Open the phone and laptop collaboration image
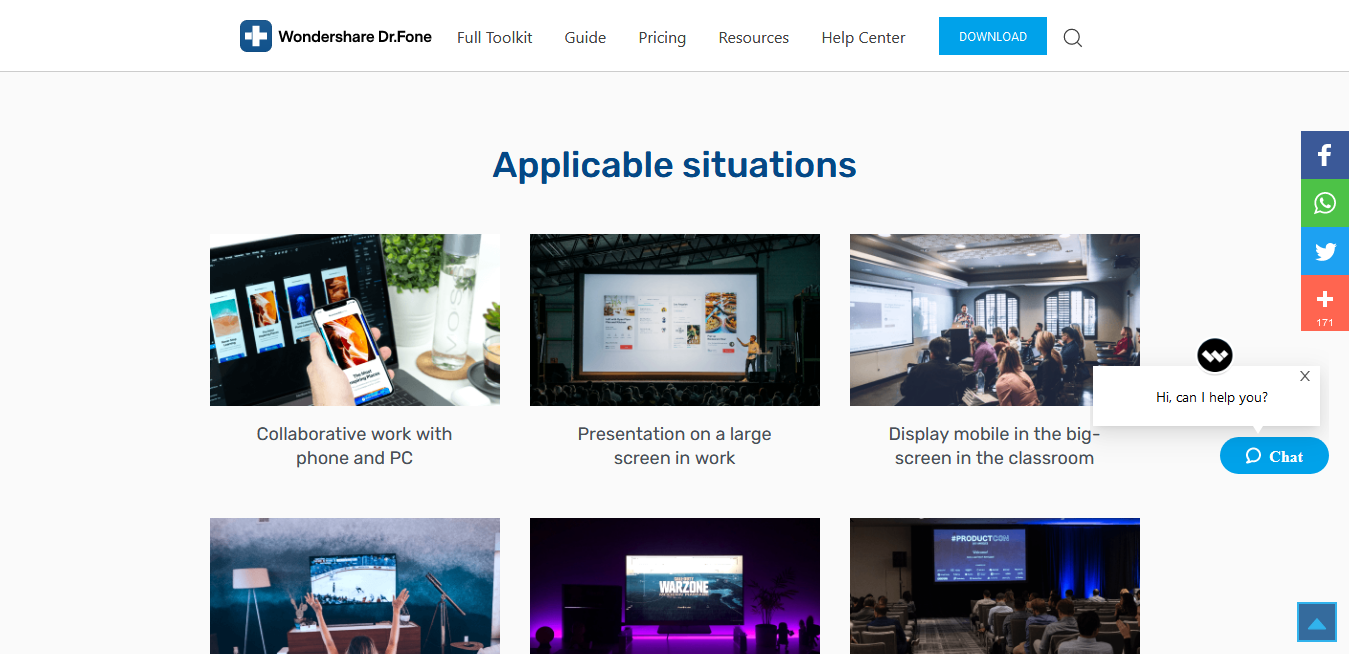The image size is (1349, 654). pyautogui.click(x=355, y=320)
